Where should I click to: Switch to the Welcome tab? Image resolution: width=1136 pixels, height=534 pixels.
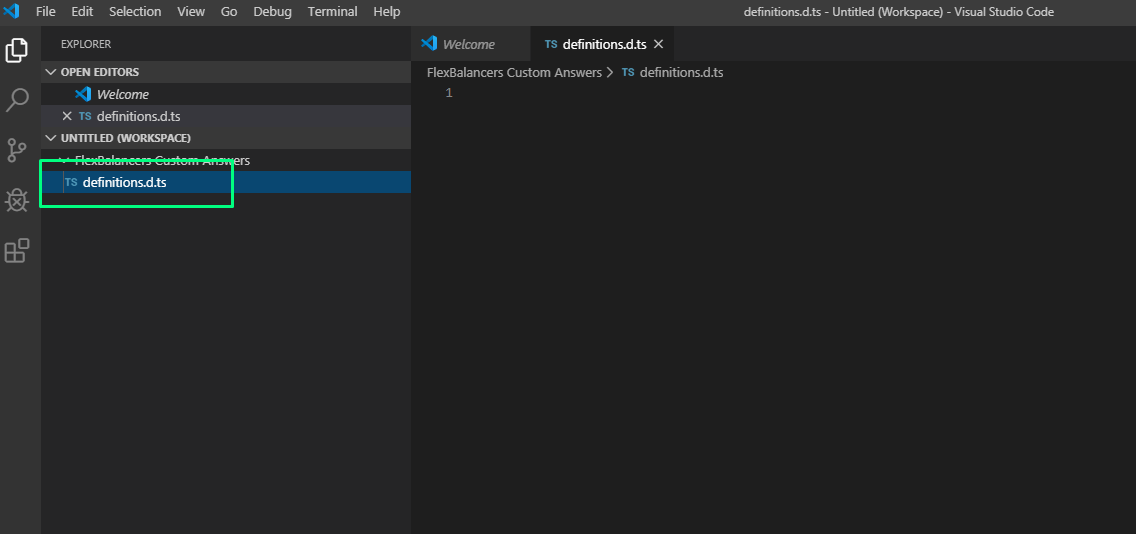pyautogui.click(x=468, y=44)
